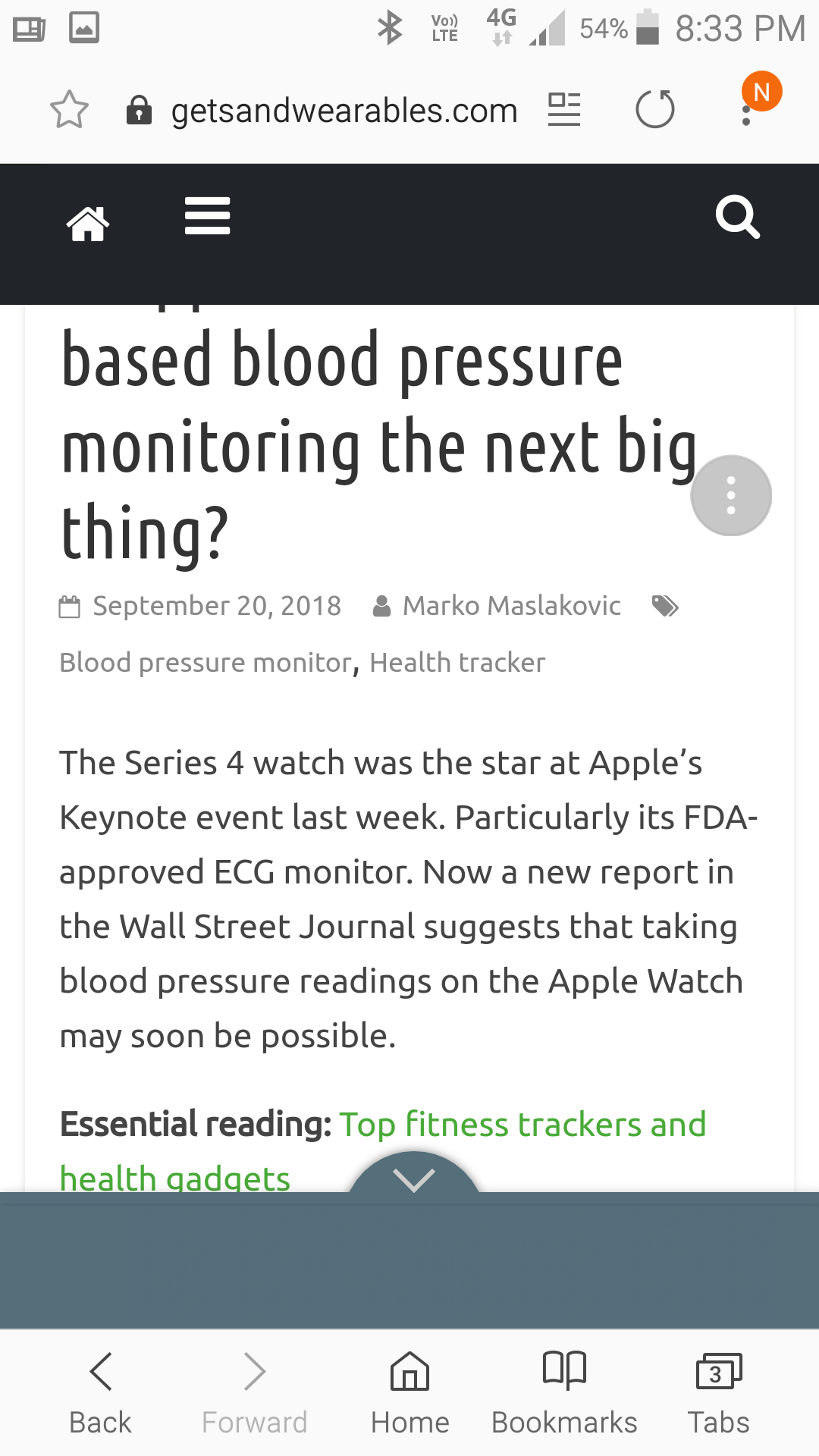Open the Health tracker tag
819x1456 pixels.
[x=457, y=663]
